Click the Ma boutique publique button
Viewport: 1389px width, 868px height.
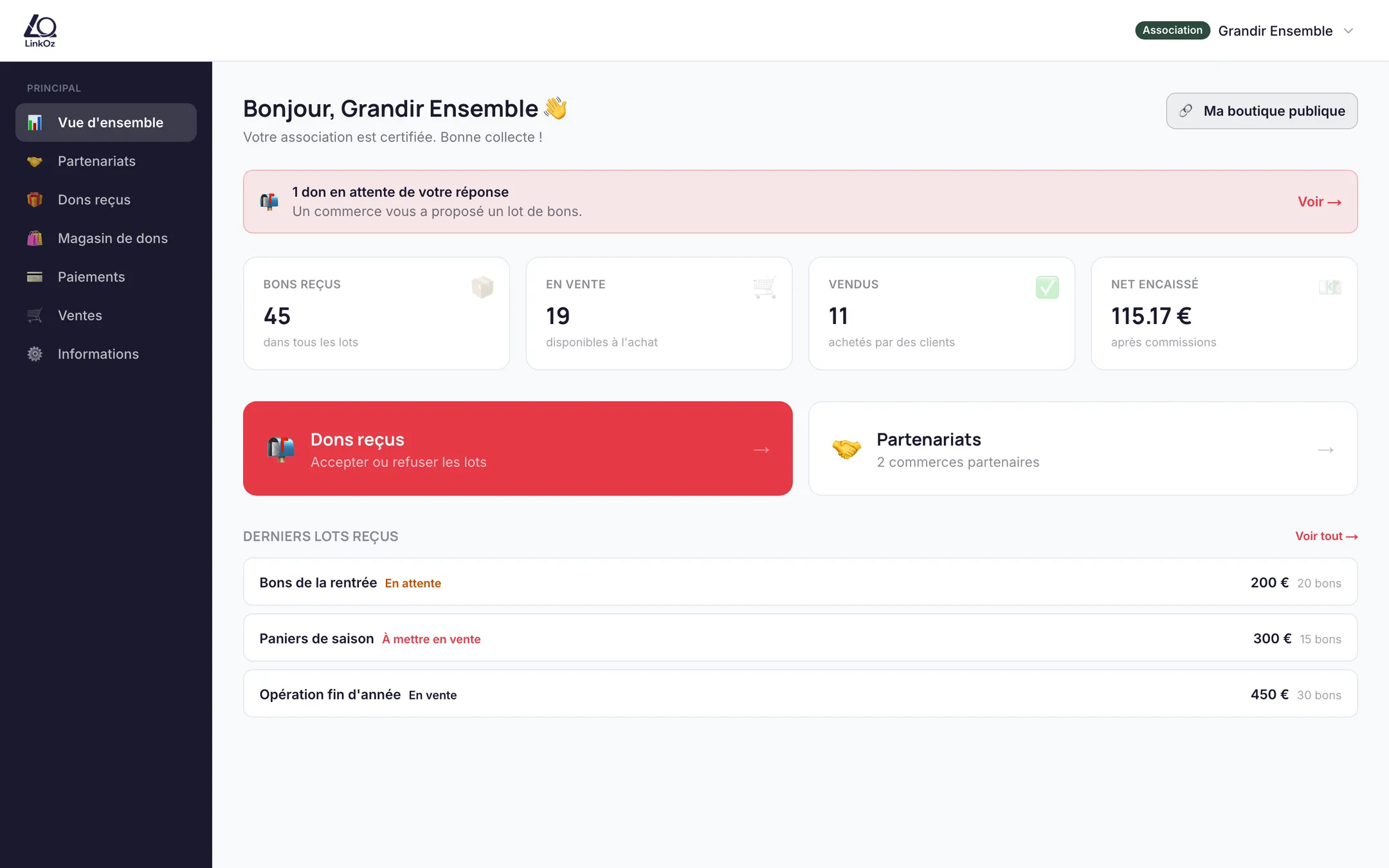[x=1262, y=111]
